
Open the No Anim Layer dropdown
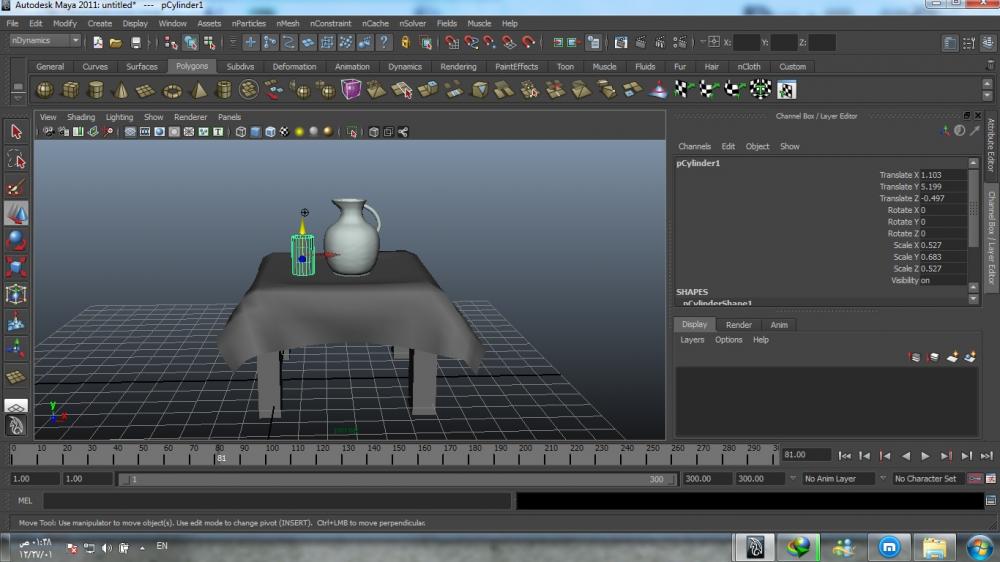pos(838,479)
